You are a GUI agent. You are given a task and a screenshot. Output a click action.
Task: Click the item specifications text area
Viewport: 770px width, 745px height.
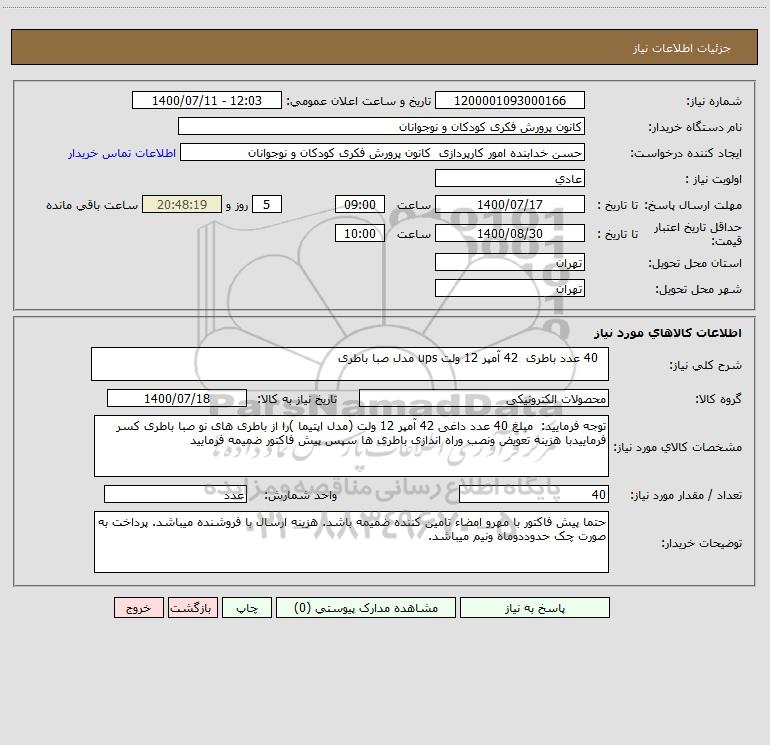tap(351, 446)
